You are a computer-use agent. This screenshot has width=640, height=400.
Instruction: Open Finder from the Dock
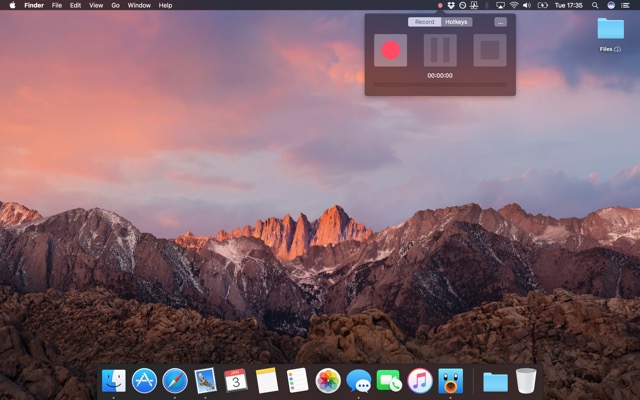113,380
